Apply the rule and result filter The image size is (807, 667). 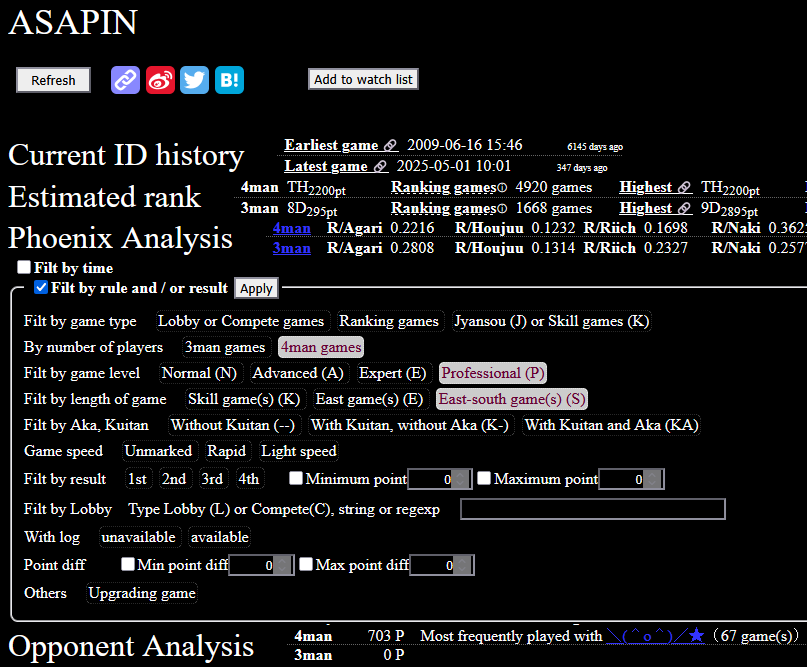[256, 288]
